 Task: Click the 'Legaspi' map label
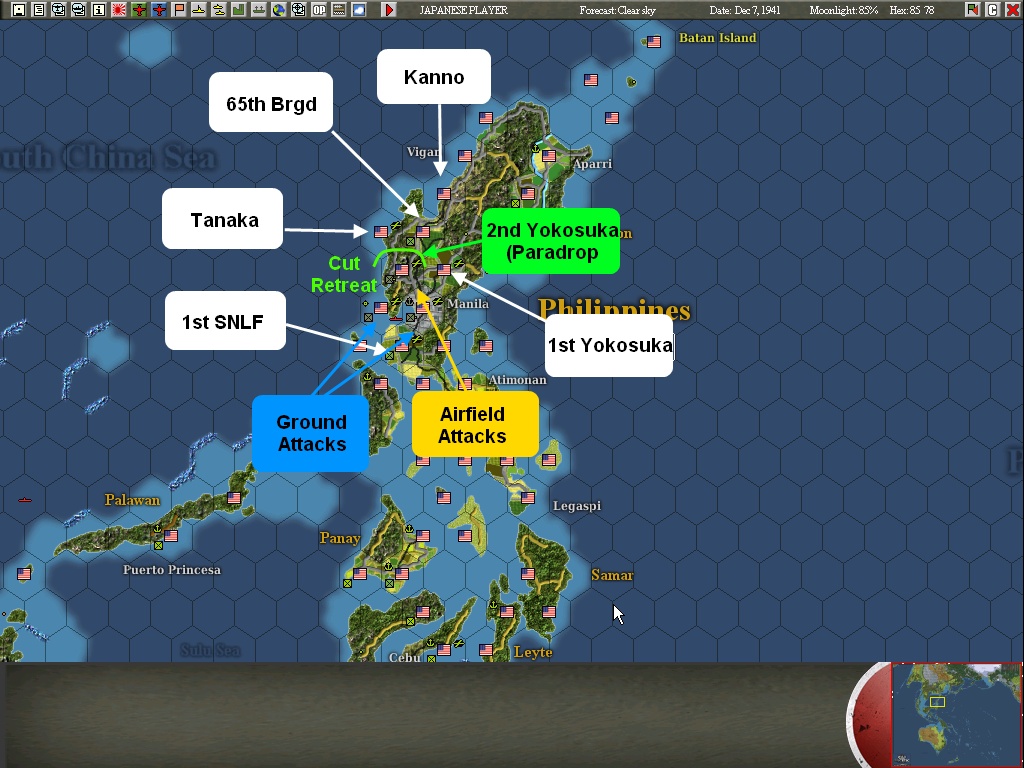(x=577, y=506)
